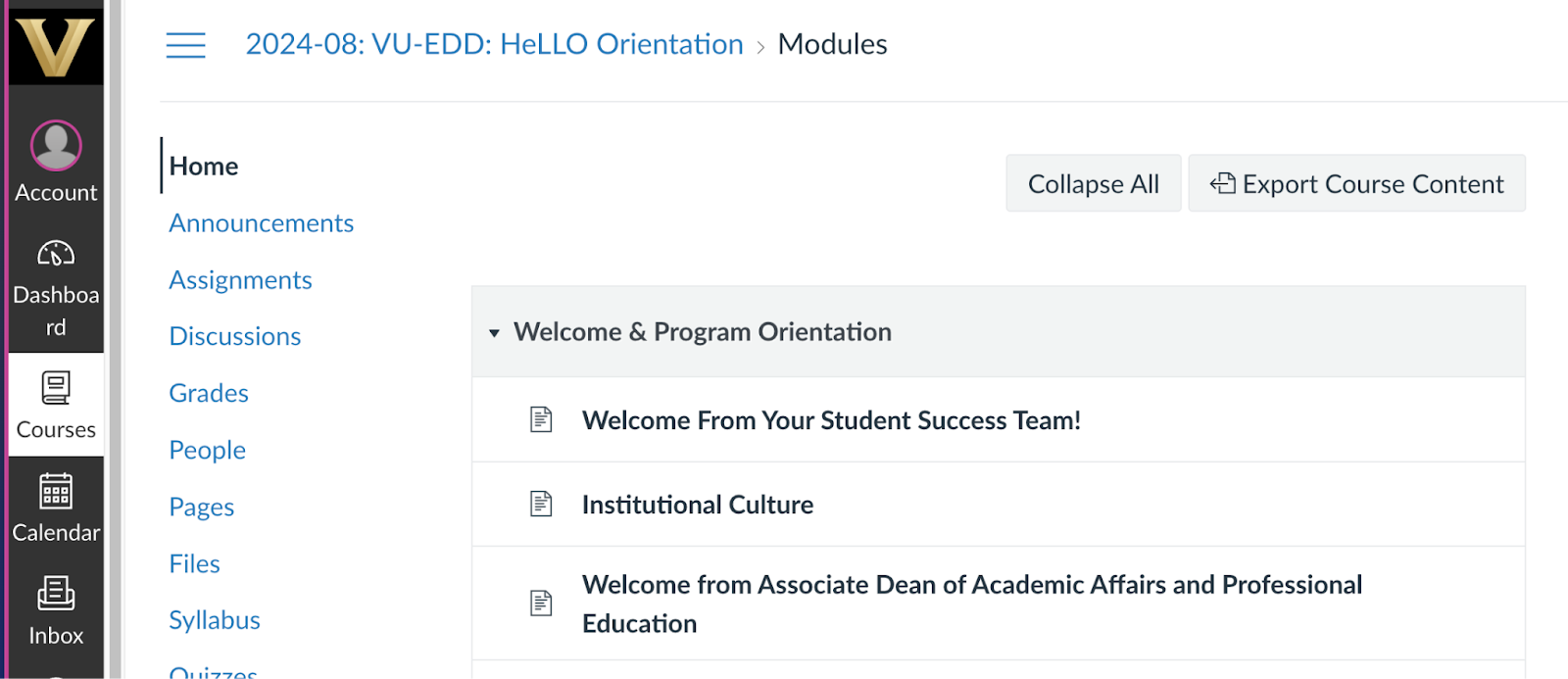Open the Syllabus course link

(x=215, y=620)
